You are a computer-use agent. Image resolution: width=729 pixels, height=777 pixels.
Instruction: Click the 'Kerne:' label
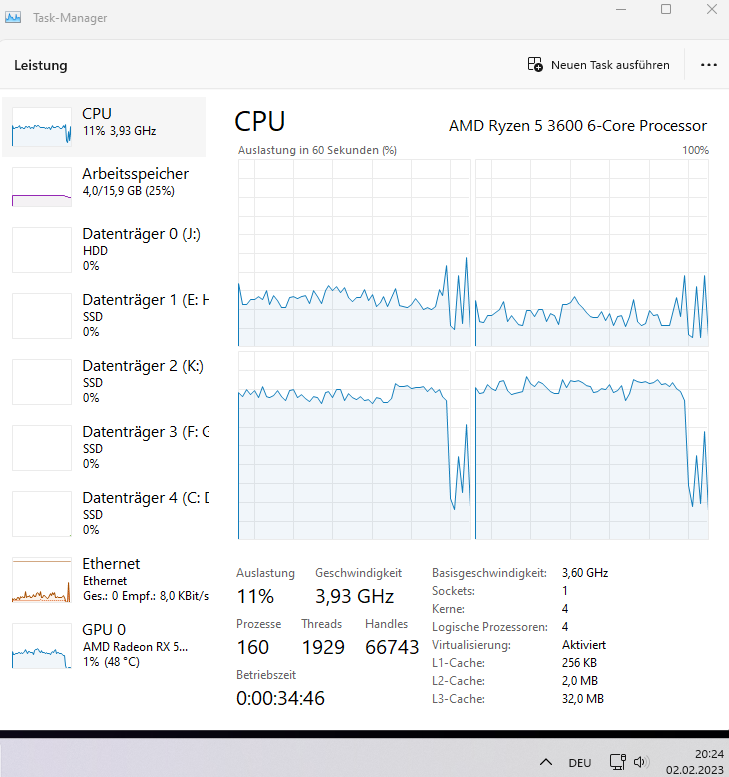(x=449, y=609)
